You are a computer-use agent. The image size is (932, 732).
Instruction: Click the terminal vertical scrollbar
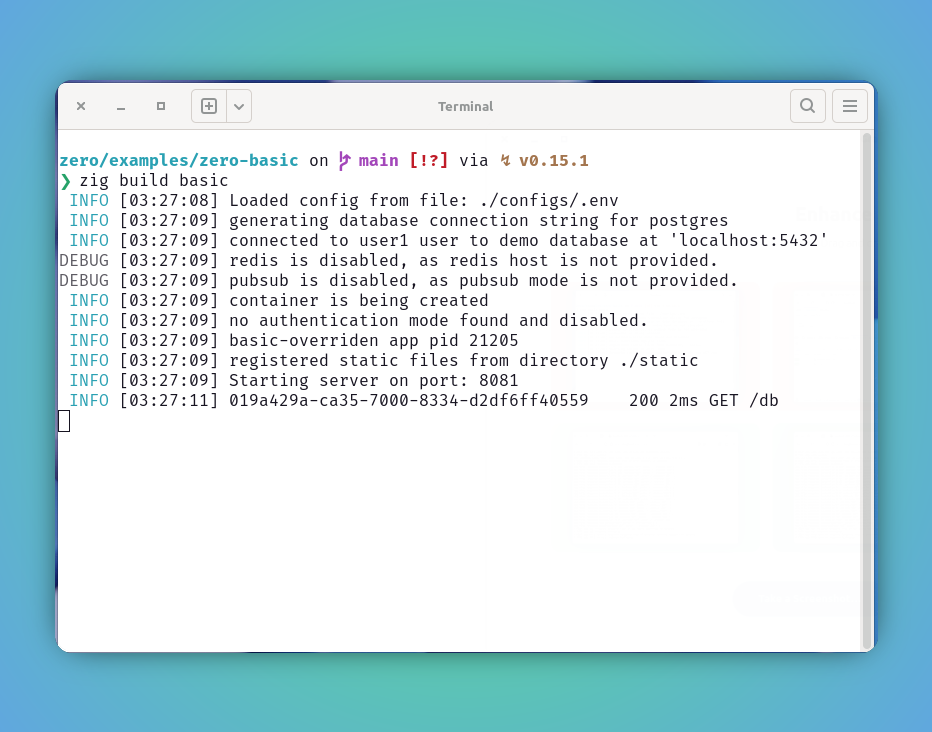(867, 391)
